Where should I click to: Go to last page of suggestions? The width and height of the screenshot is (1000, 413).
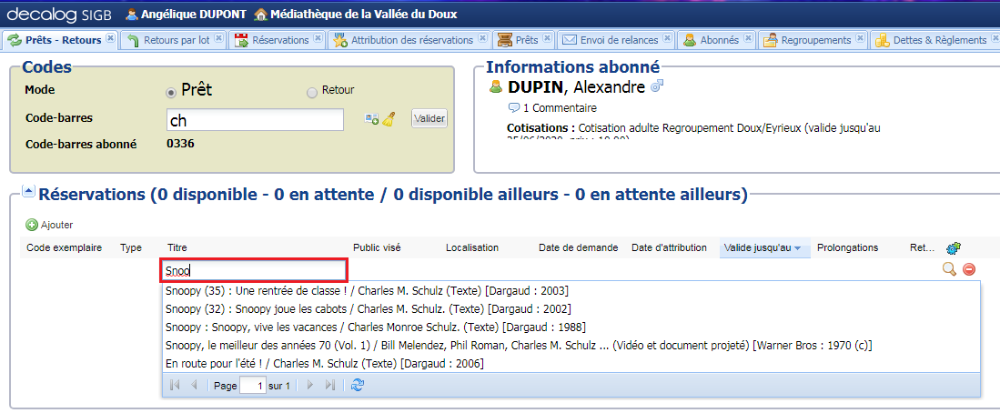tap(330, 385)
